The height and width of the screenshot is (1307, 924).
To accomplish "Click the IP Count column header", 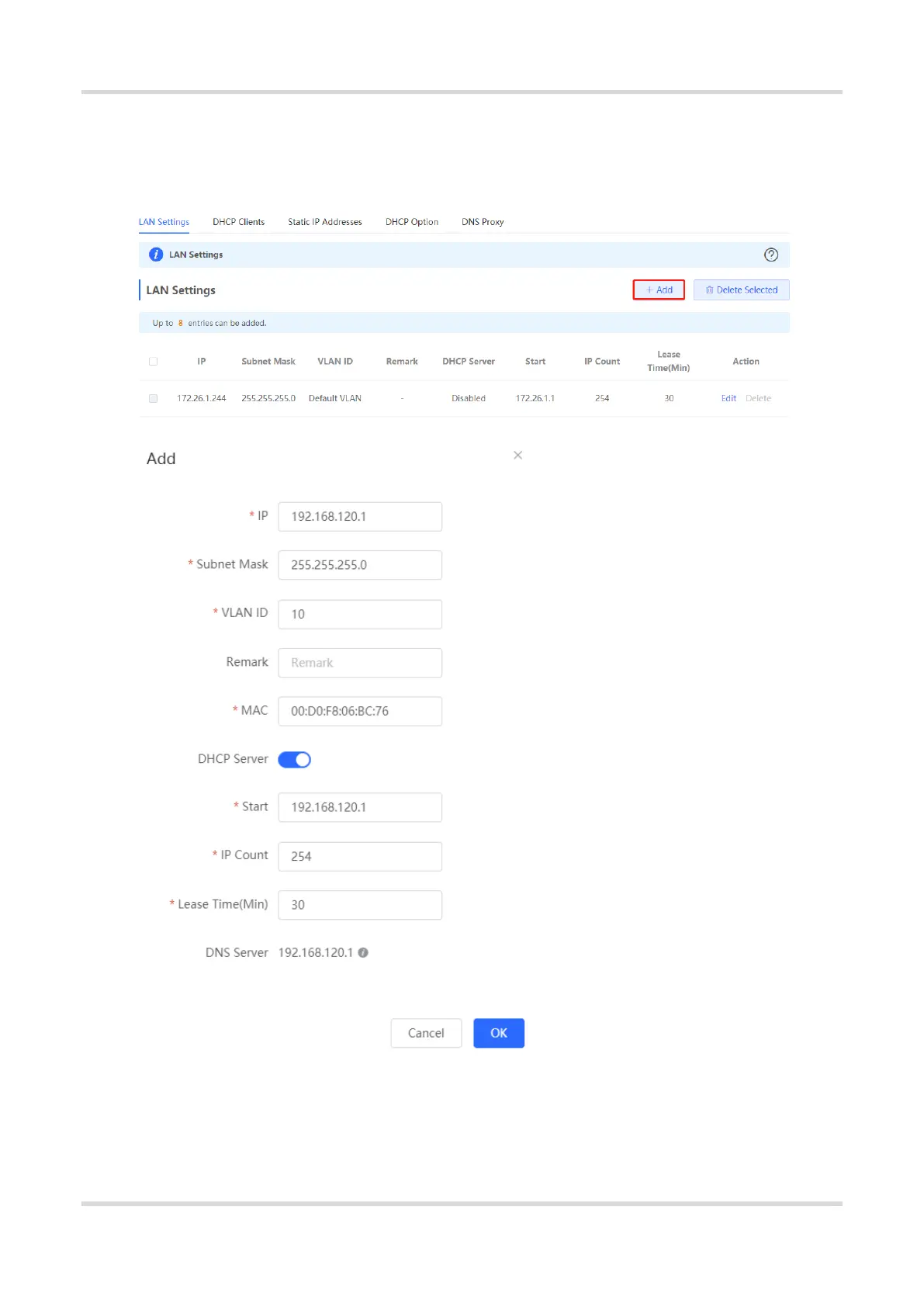I will (x=602, y=362).
